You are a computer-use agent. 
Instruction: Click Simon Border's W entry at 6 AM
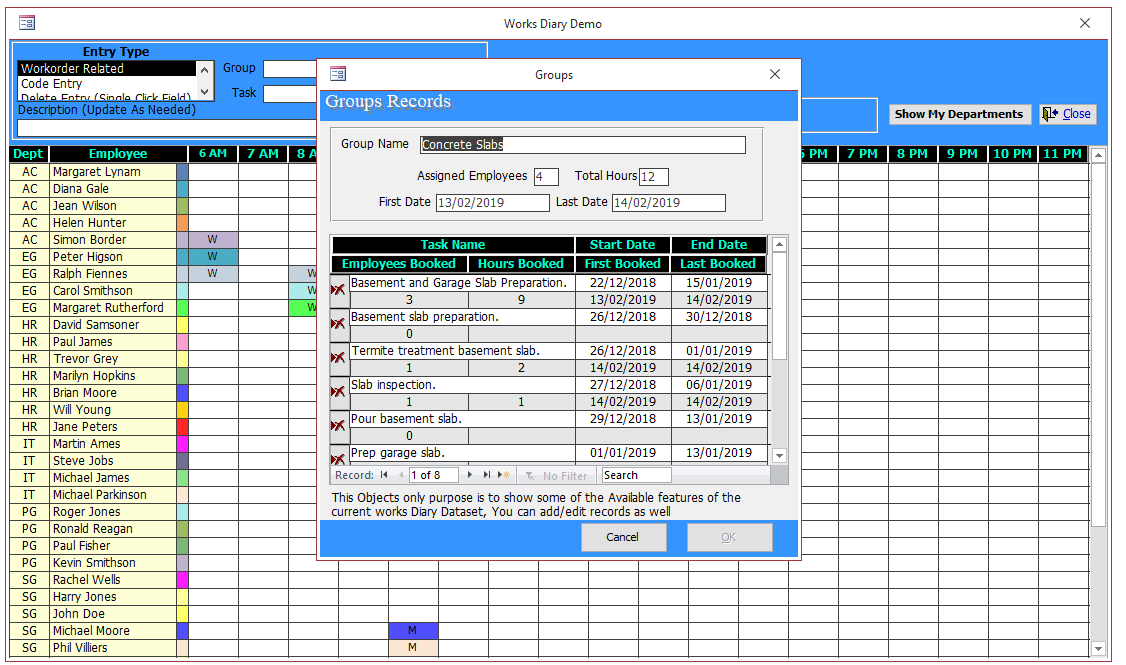click(x=213, y=240)
